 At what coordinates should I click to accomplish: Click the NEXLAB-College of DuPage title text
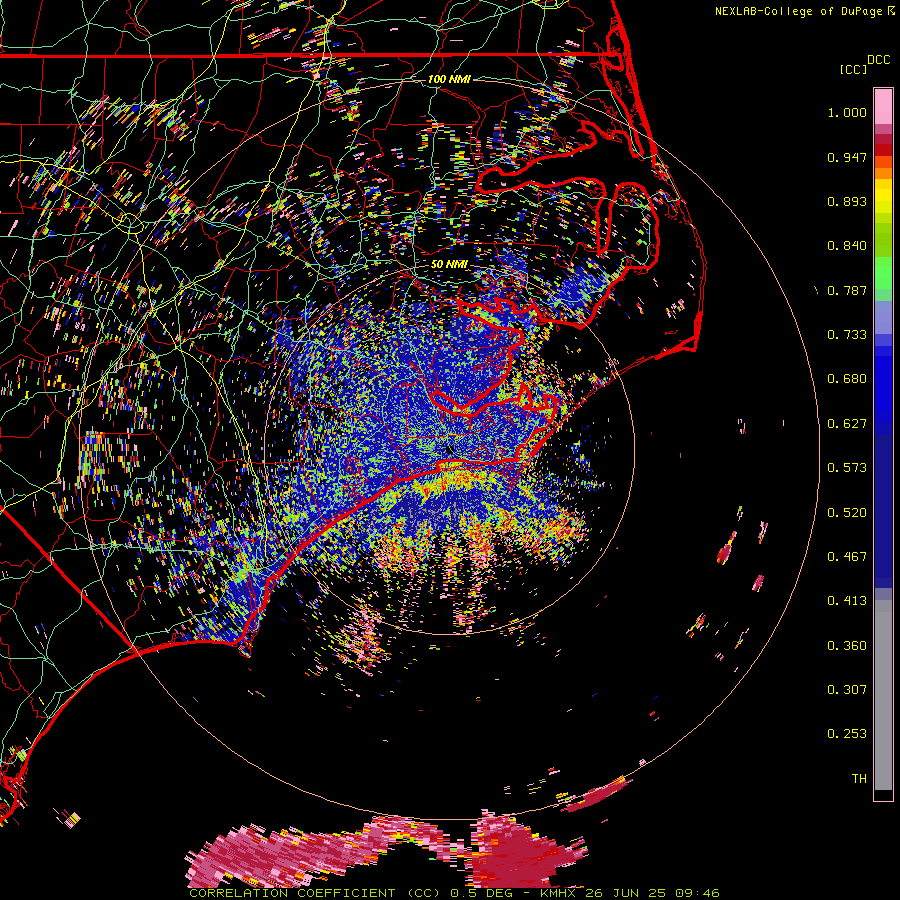pos(799,11)
